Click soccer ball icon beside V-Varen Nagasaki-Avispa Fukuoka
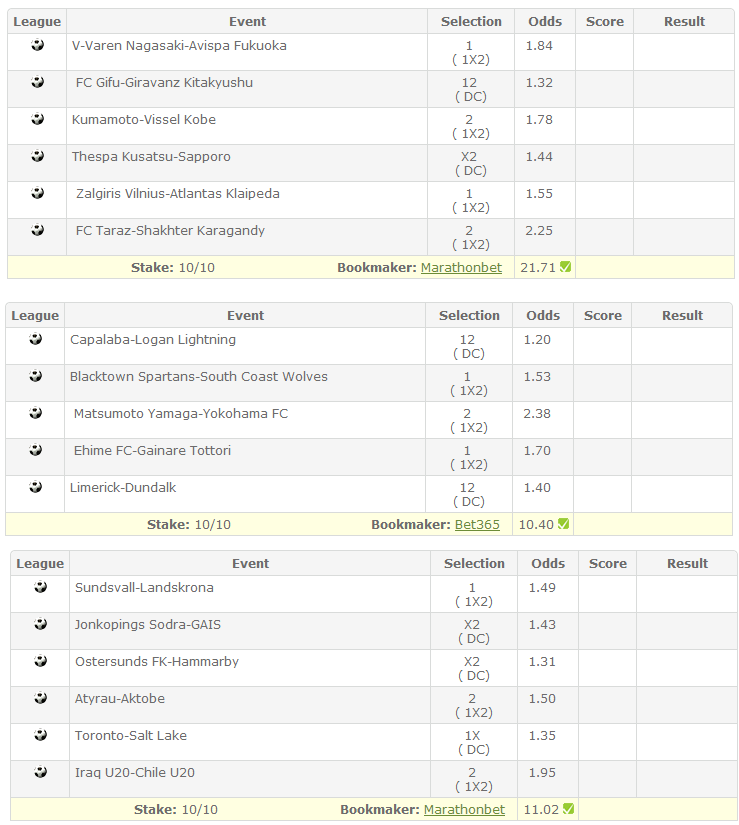 [x=37, y=45]
